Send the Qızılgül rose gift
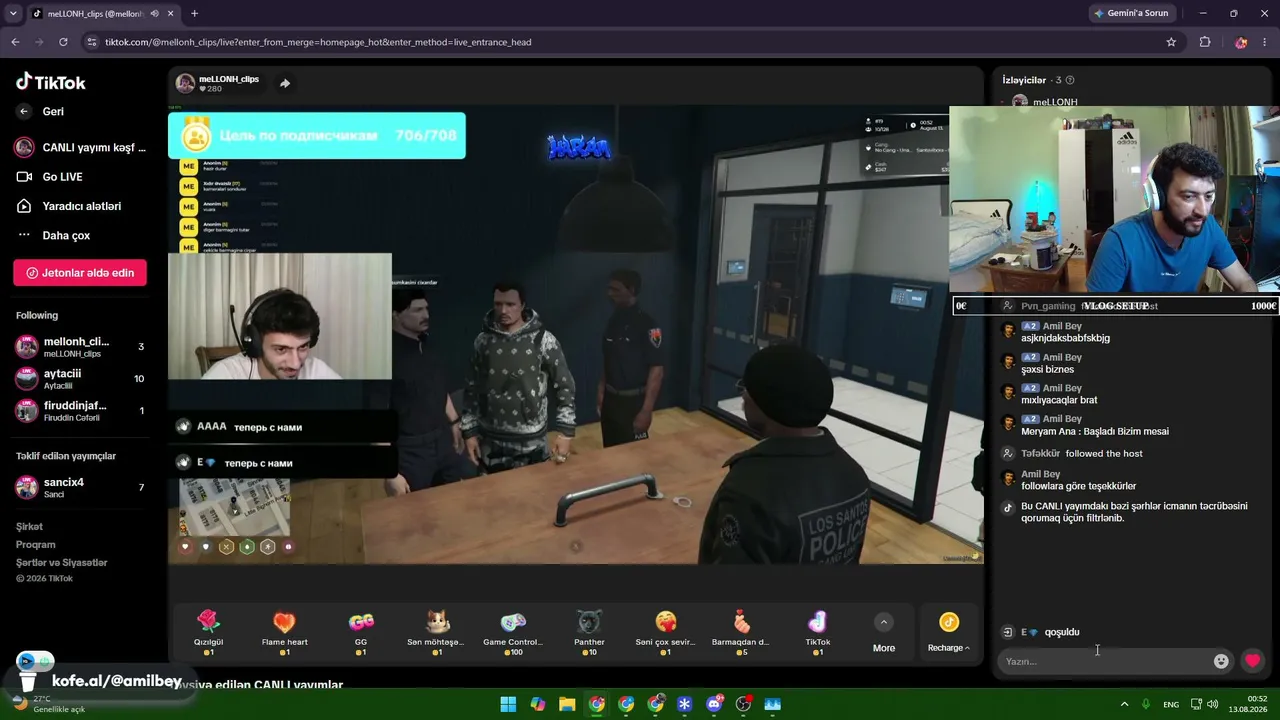This screenshot has height=720, width=1280. (x=208, y=632)
